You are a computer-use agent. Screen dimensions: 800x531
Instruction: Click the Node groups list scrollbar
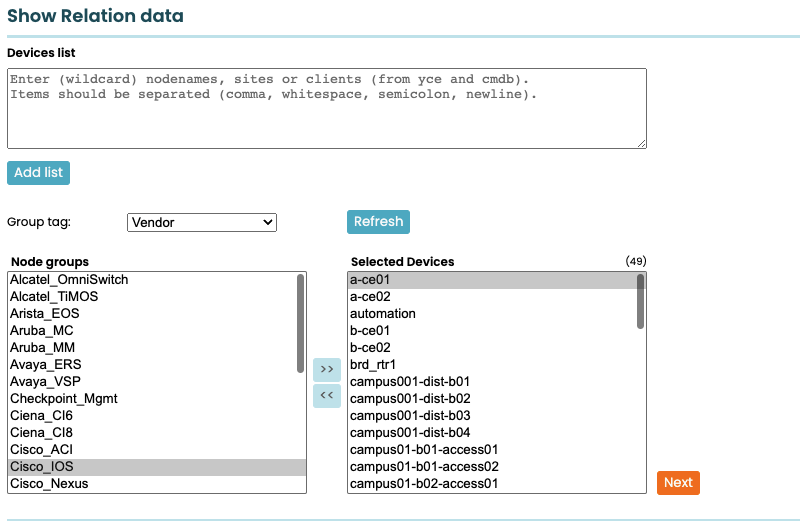pyautogui.click(x=300, y=324)
